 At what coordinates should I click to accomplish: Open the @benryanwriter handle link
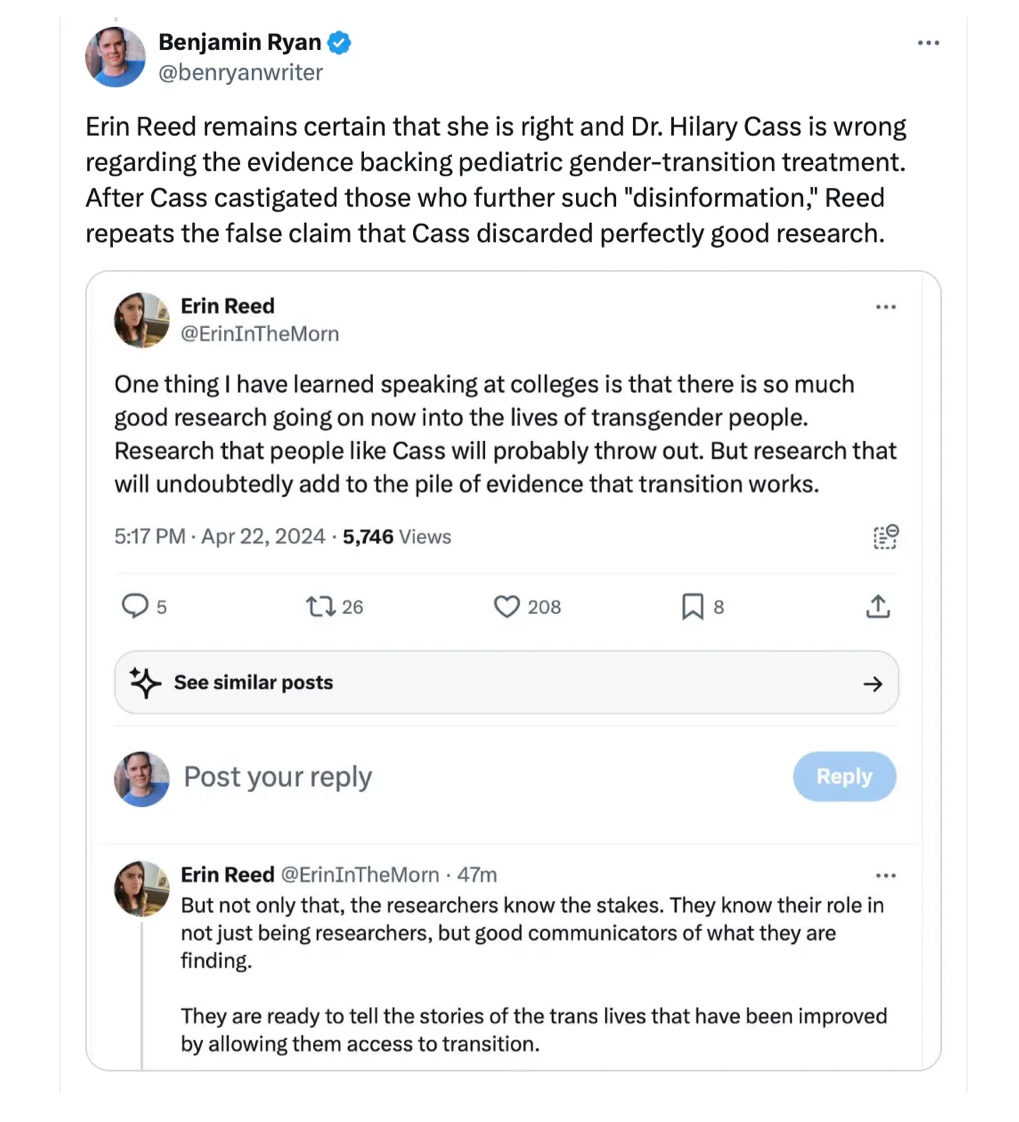[x=240, y=72]
